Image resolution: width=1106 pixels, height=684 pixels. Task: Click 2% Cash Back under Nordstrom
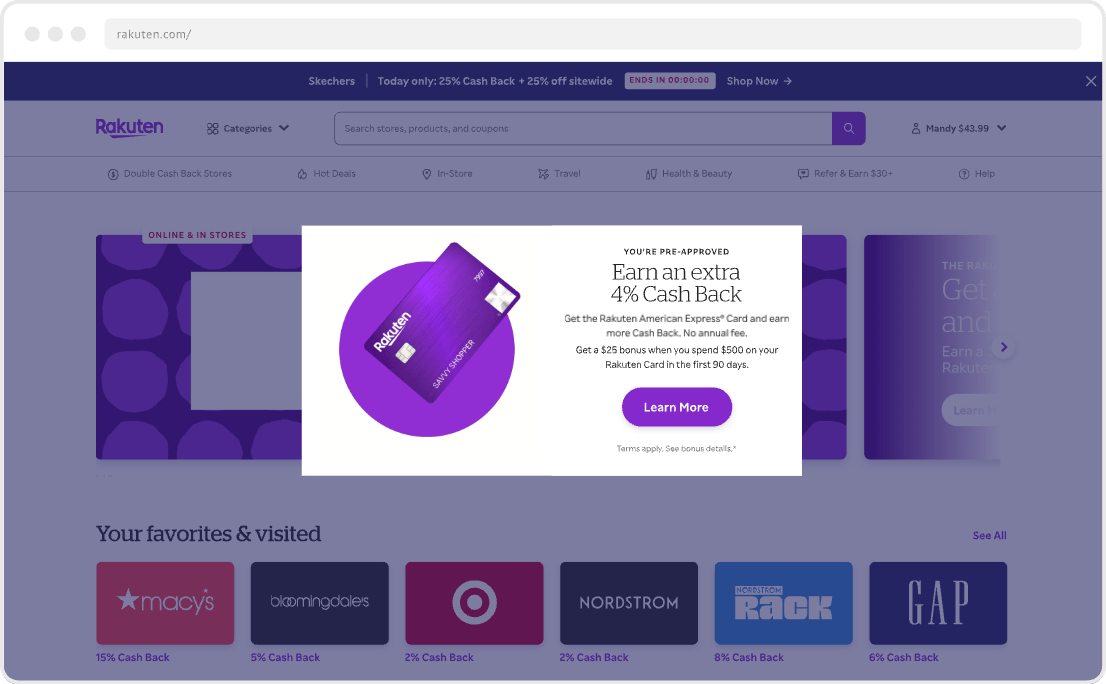point(594,657)
